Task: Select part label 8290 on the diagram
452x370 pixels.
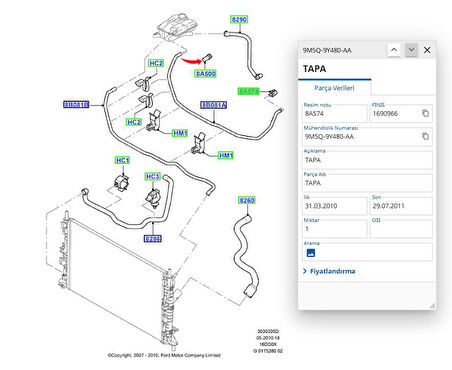Action: click(x=239, y=19)
